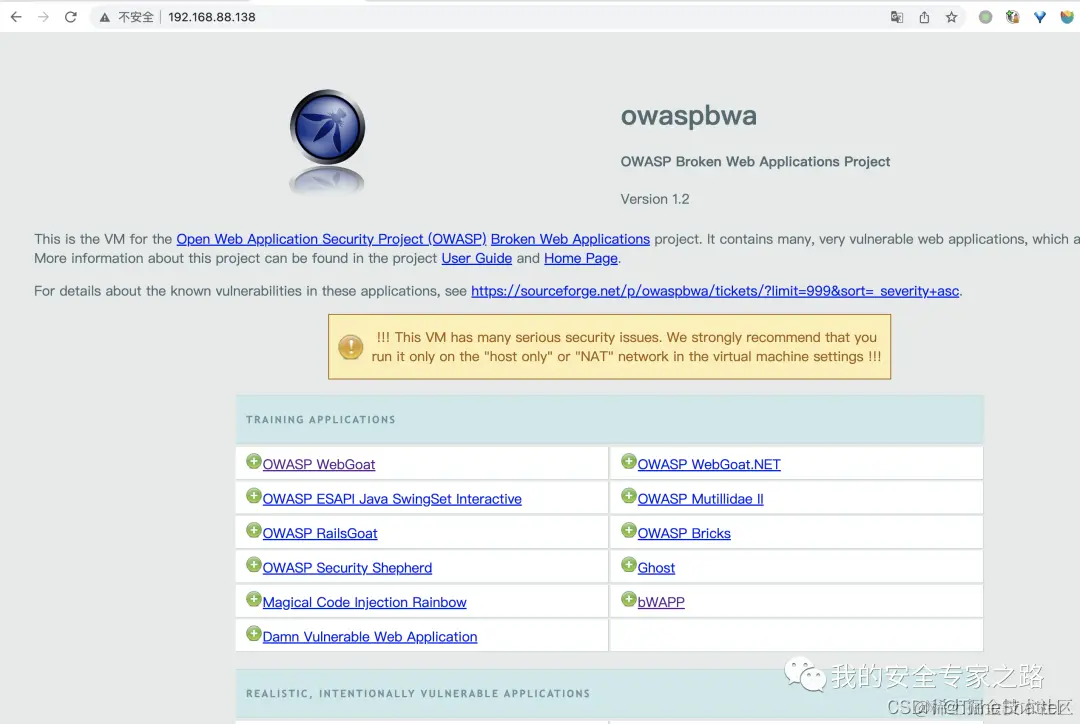Expand plus icon beside Magical Code Injection Rainbow
Viewport: 1080px width, 724px height.
click(x=253, y=599)
